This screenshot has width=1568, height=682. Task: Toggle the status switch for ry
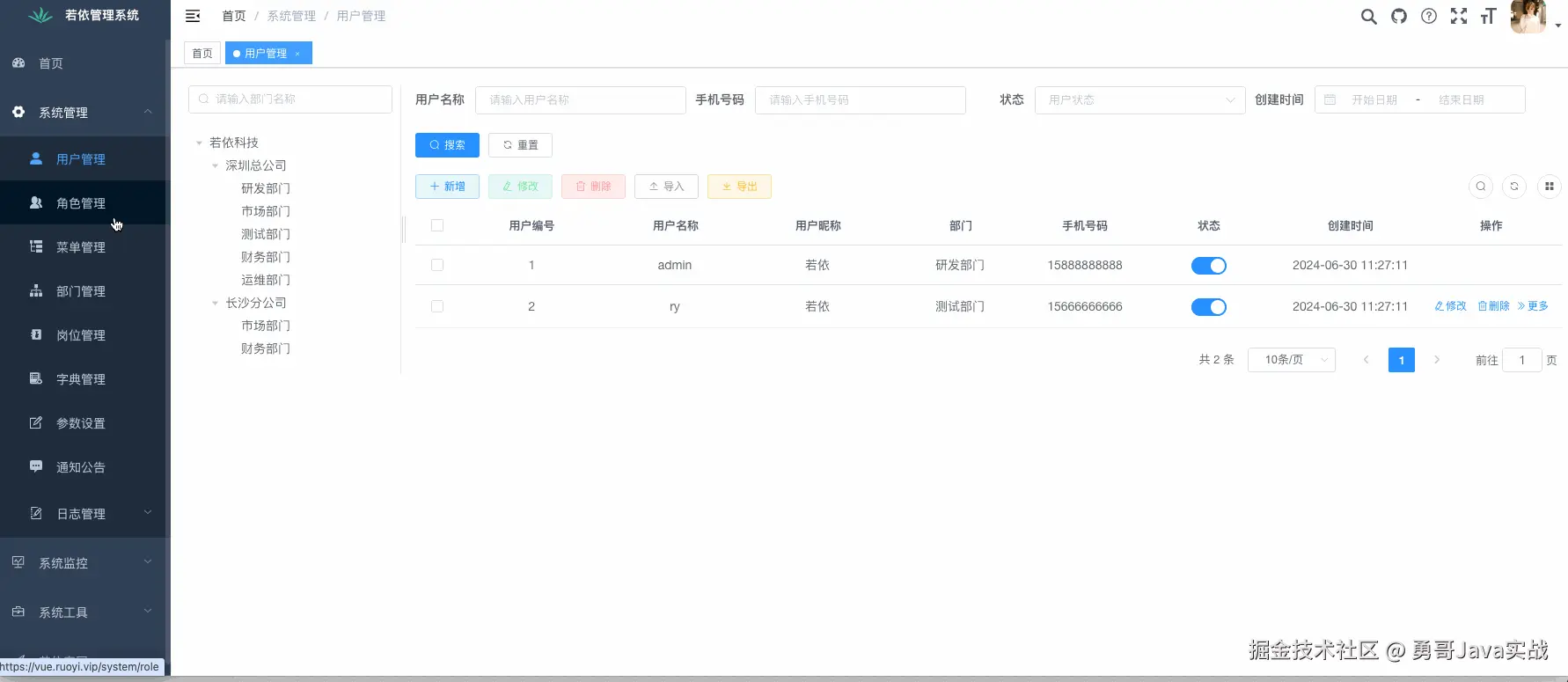point(1209,307)
